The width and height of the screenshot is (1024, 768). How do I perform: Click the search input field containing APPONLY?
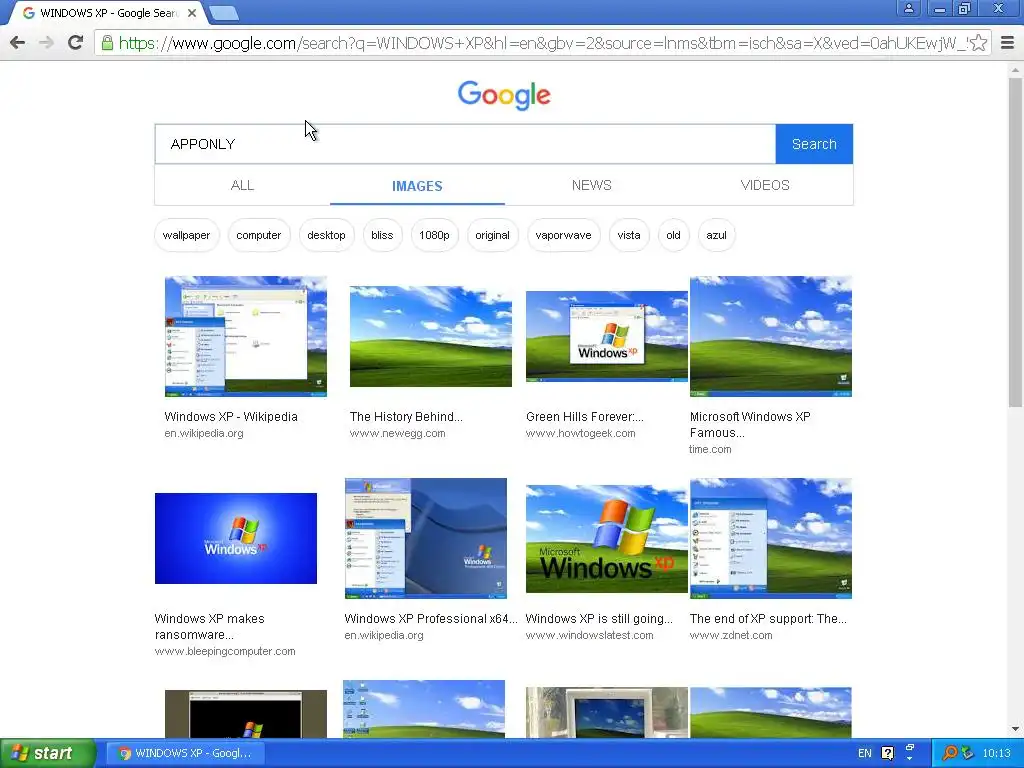coord(465,144)
